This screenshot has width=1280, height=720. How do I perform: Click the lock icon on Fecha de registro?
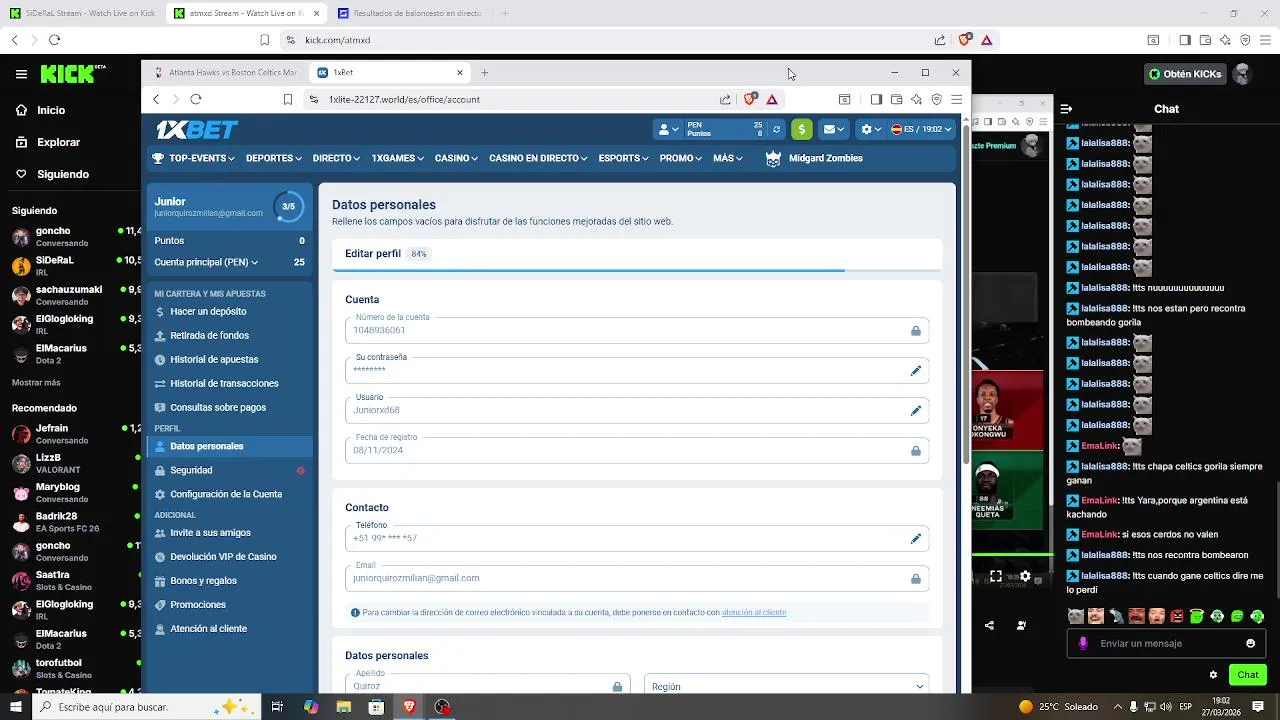click(x=915, y=450)
